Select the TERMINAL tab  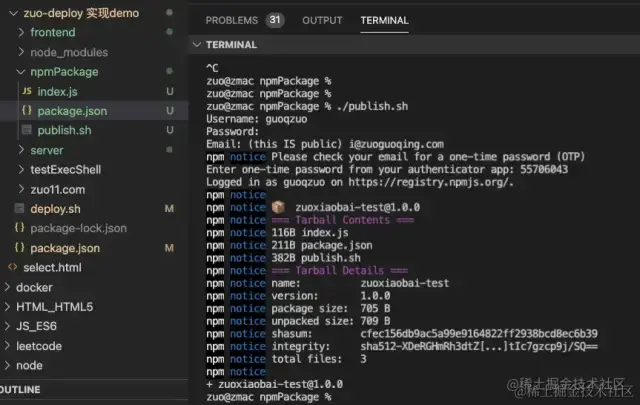tap(384, 20)
